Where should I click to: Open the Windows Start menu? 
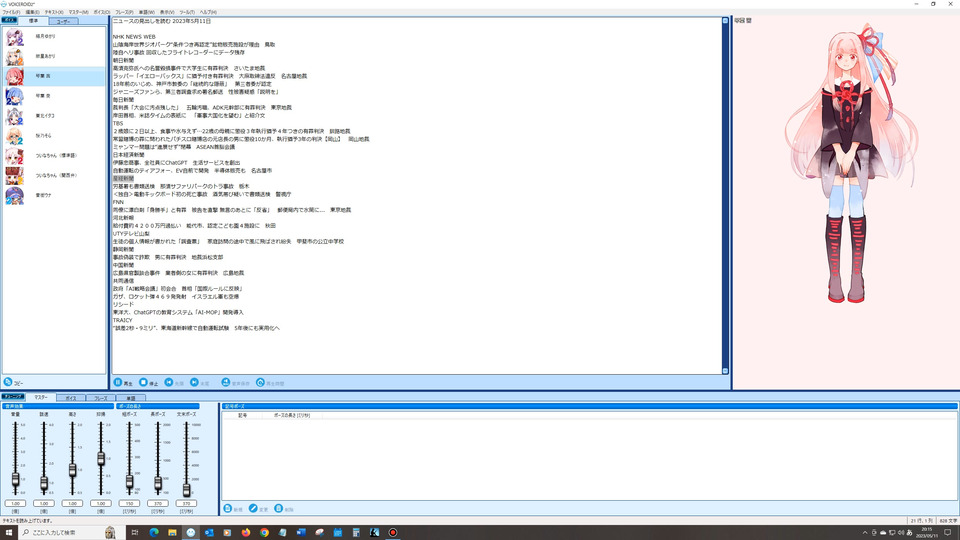click(x=9, y=533)
